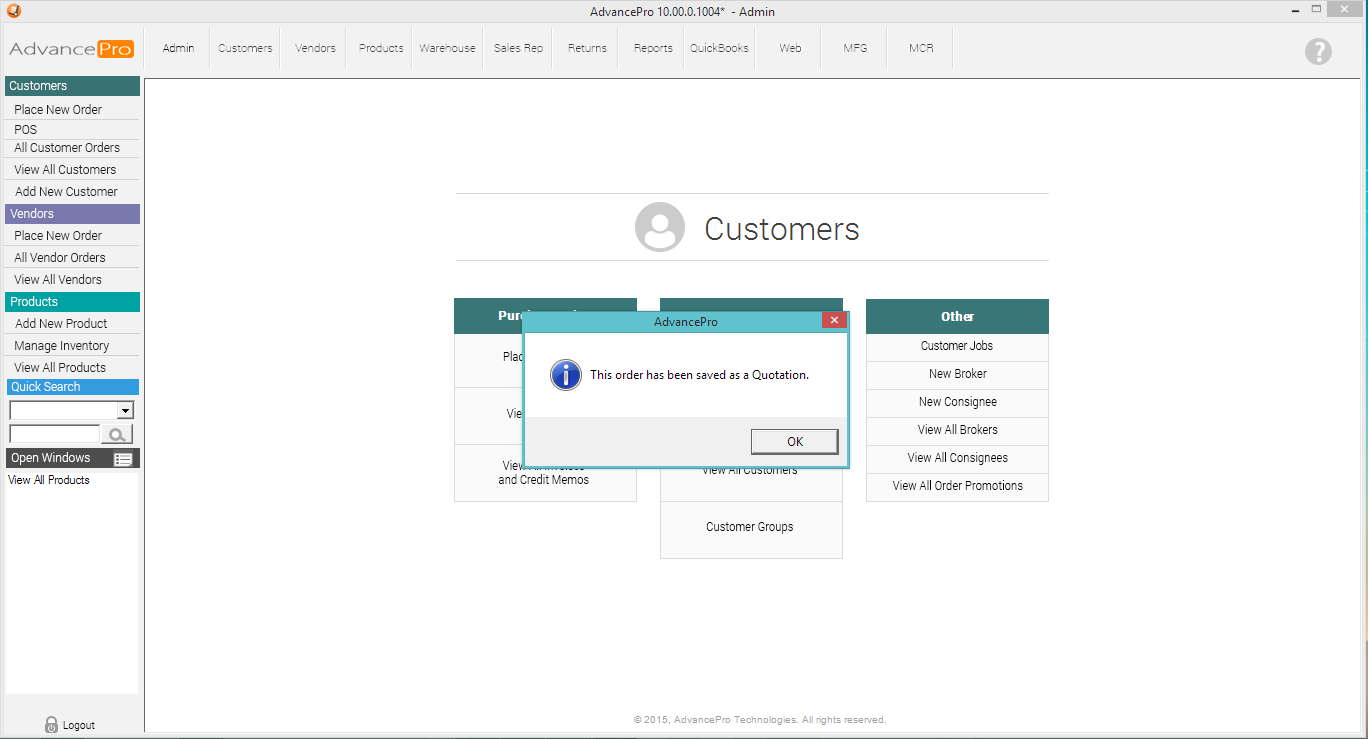
Task: Open the Reports menu
Action: tap(653, 48)
